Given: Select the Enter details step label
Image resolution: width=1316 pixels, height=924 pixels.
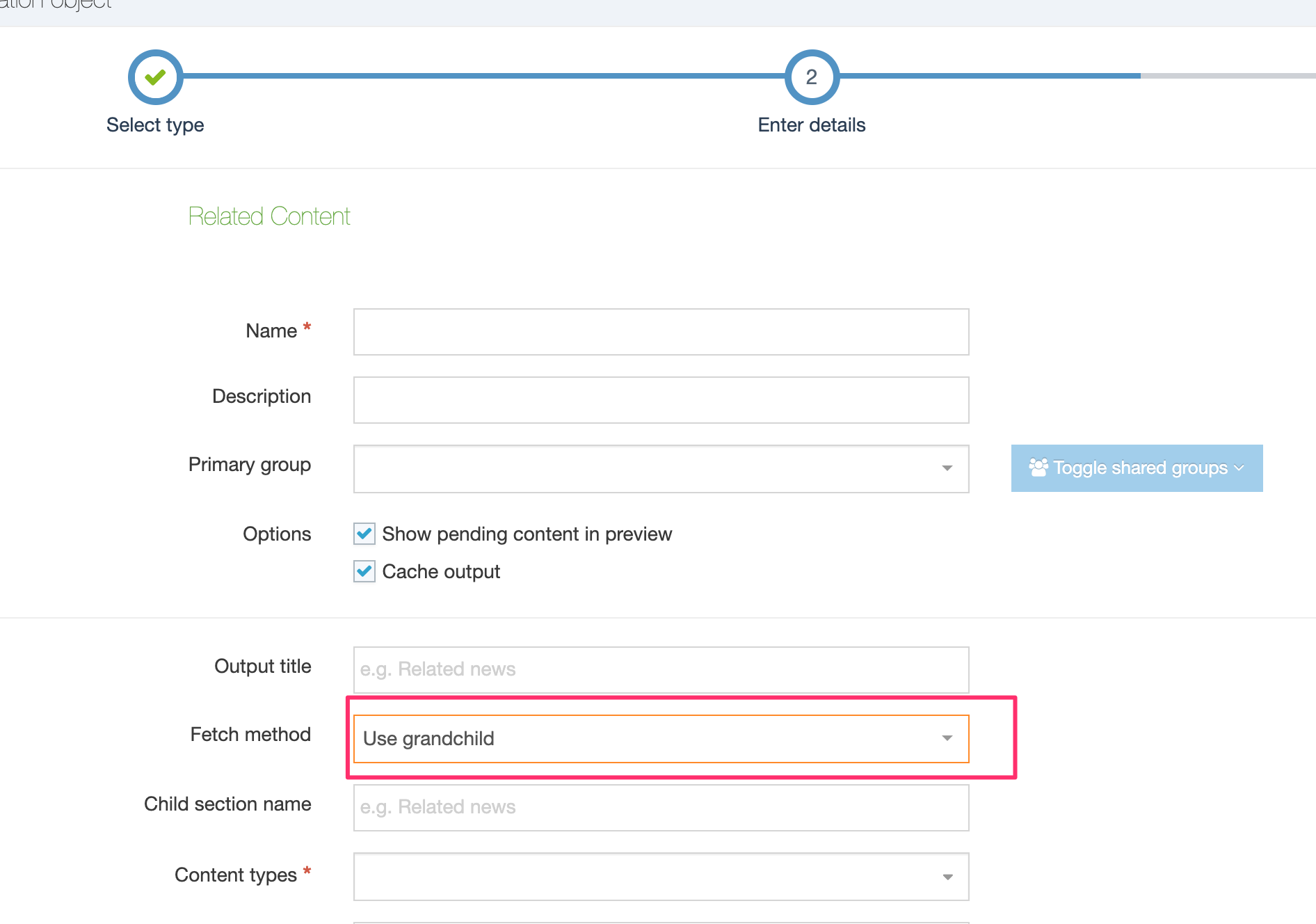Looking at the screenshot, I should pos(810,125).
